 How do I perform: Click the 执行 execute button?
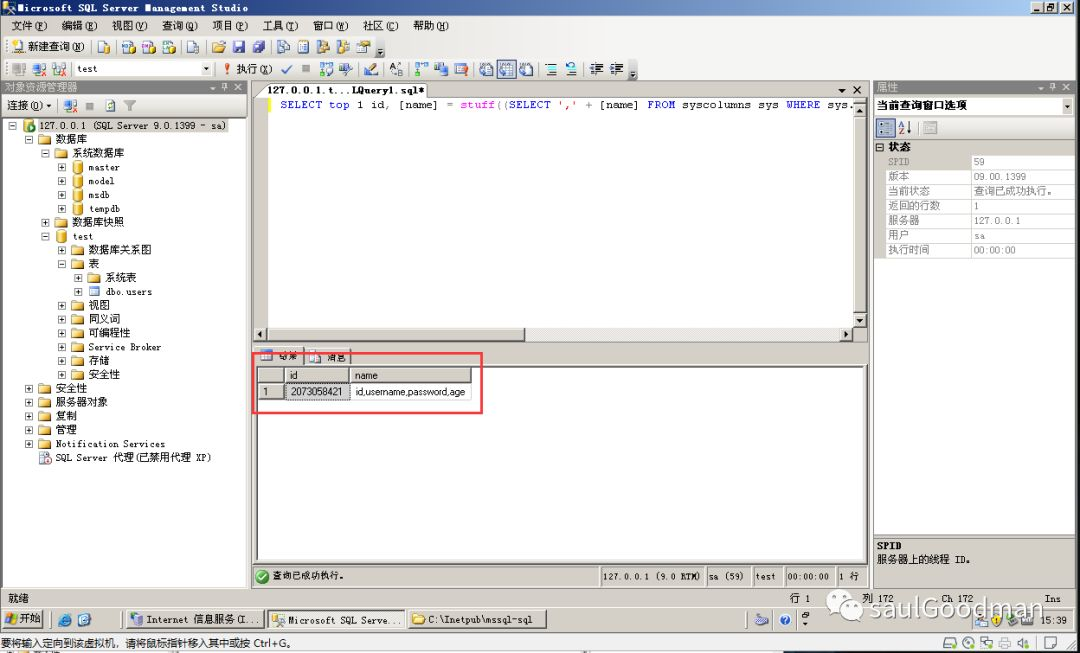(247, 69)
